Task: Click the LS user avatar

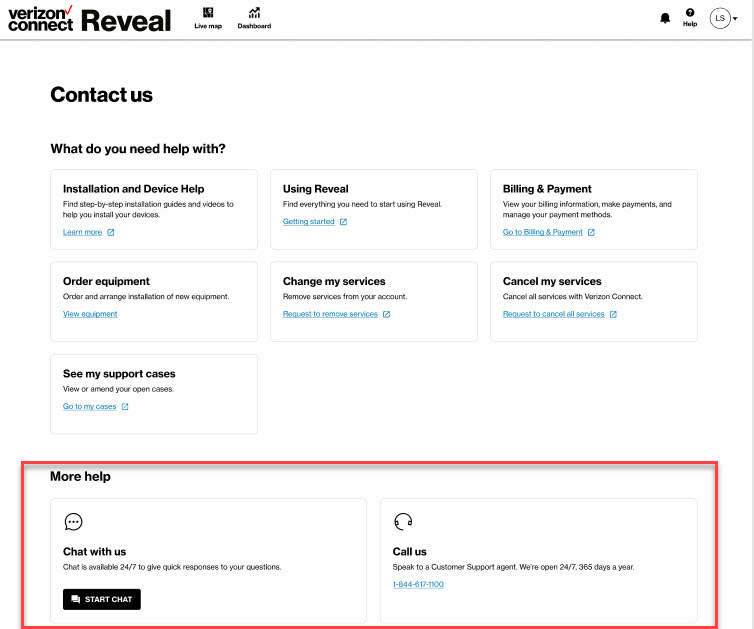Action: tap(720, 18)
